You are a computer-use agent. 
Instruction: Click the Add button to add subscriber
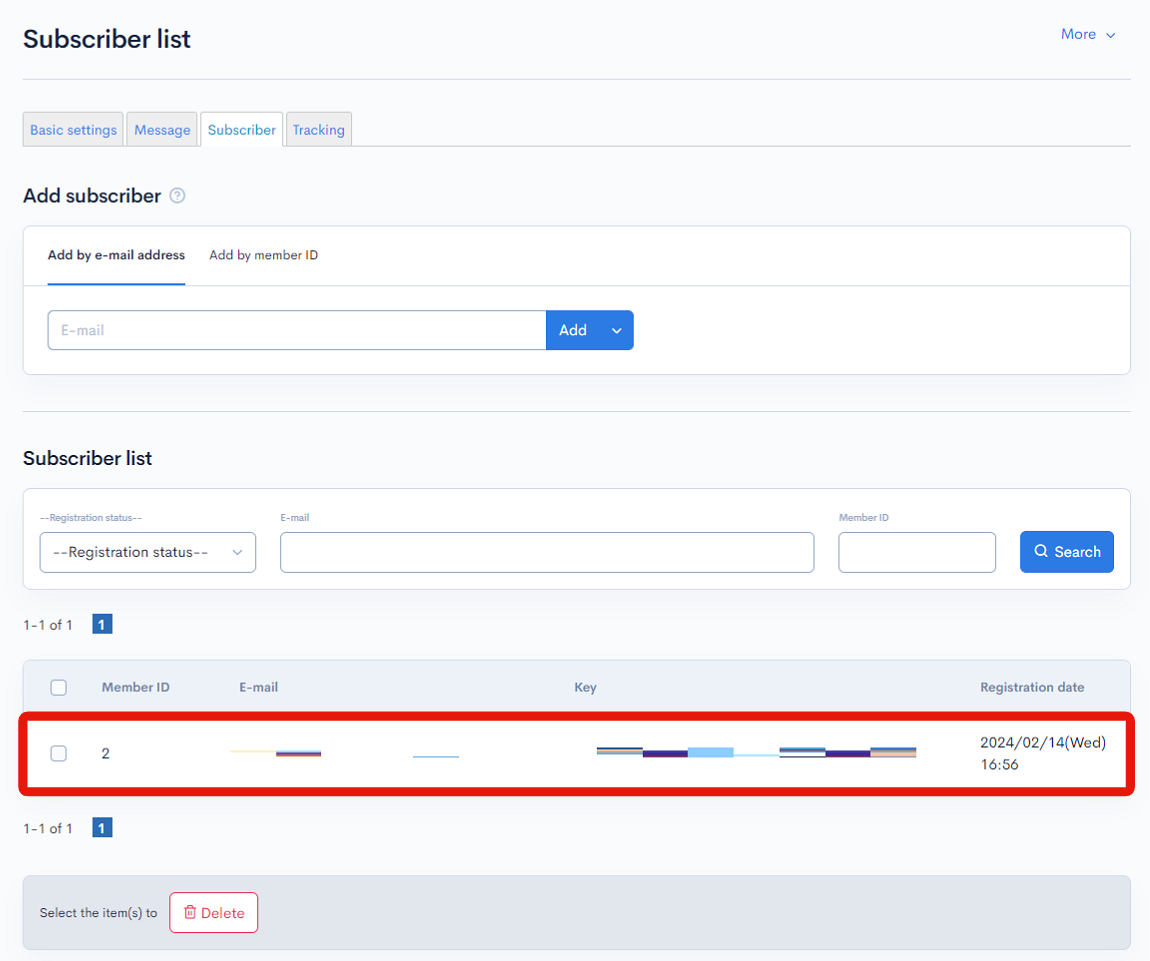572,330
